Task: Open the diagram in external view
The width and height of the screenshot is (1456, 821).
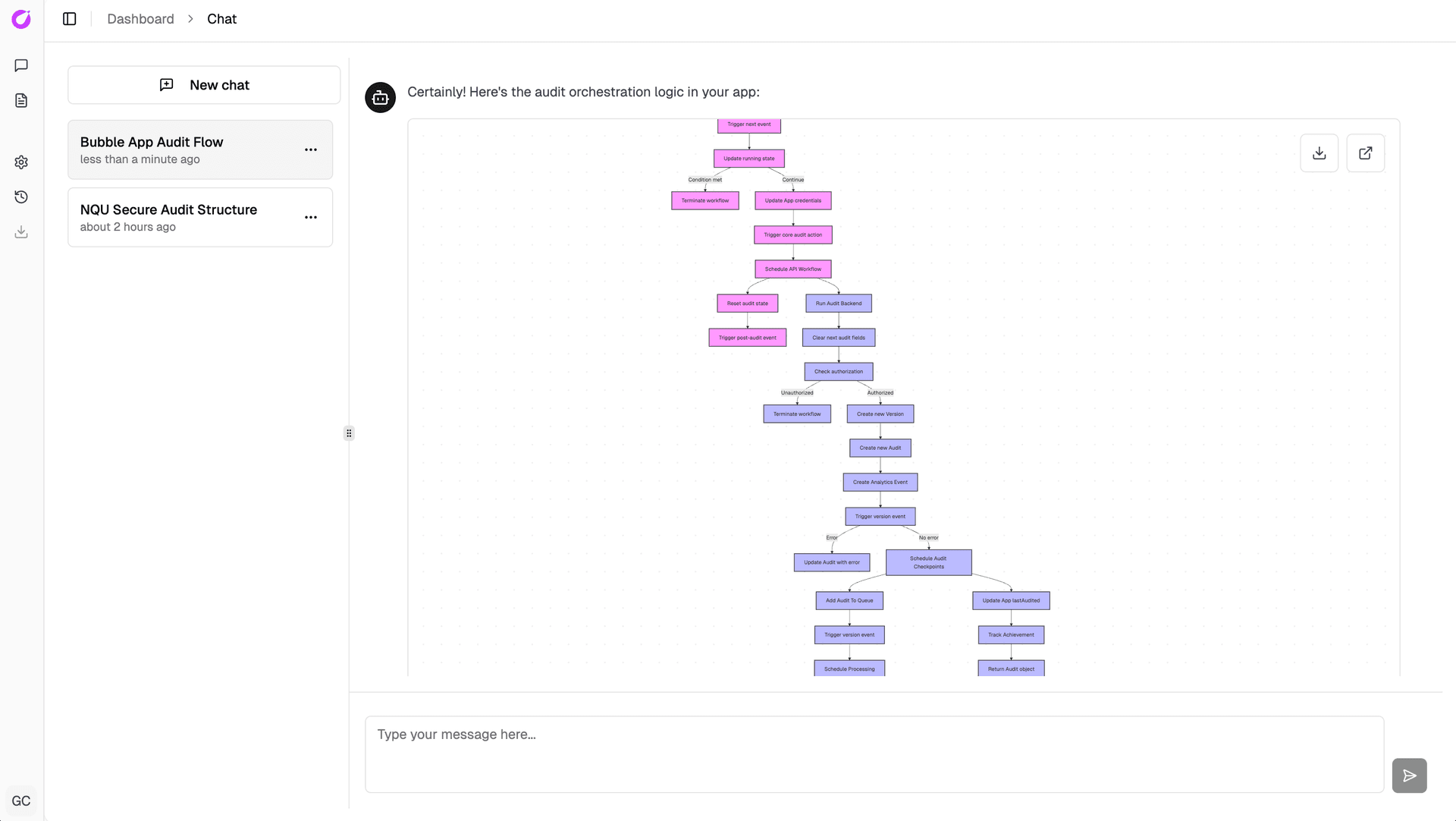Action: coord(1365,153)
